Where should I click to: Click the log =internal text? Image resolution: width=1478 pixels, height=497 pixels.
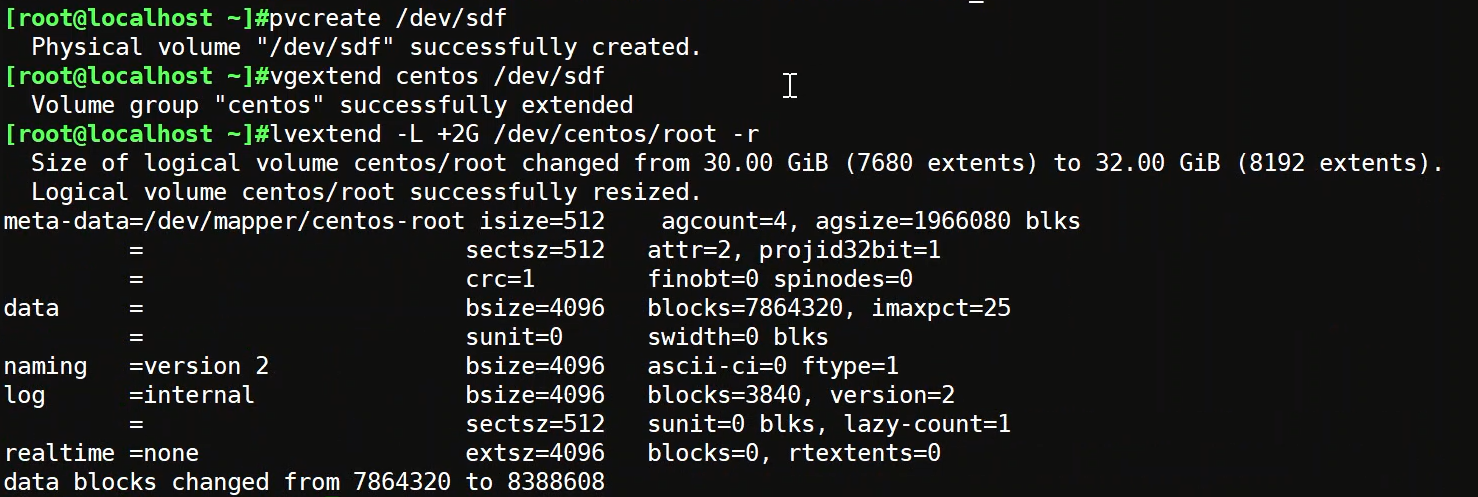click(129, 395)
